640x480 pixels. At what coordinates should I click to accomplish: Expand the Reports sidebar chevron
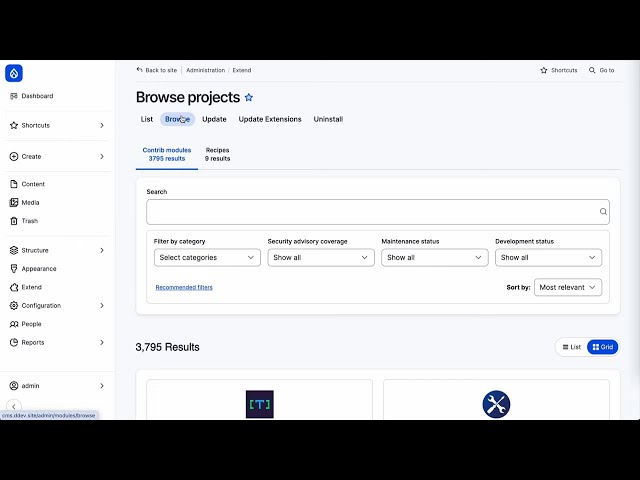coord(102,342)
